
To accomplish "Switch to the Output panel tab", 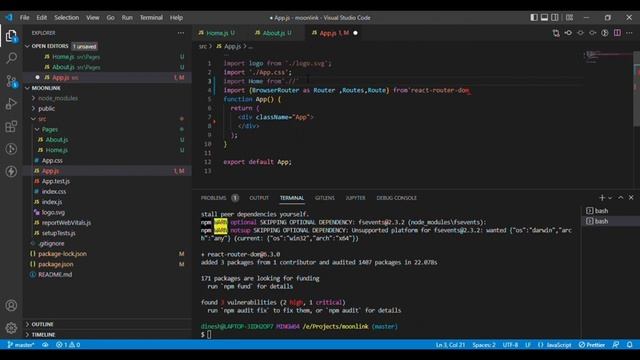I will pyautogui.click(x=259, y=198).
